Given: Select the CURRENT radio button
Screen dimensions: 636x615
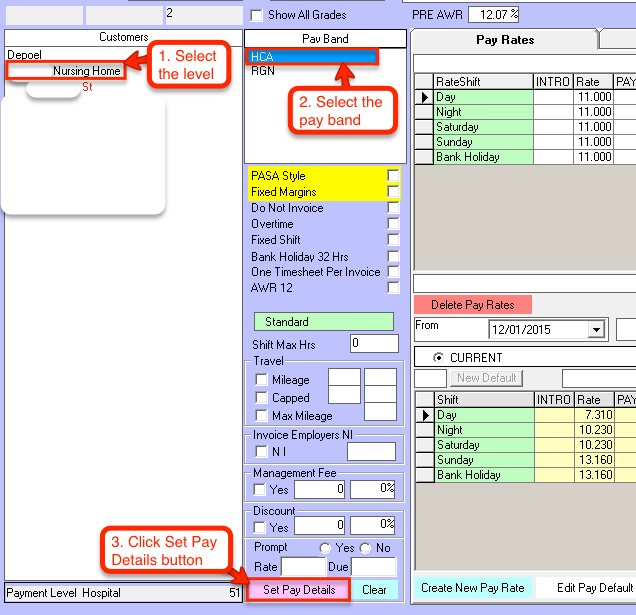Looking at the screenshot, I should [x=438, y=358].
